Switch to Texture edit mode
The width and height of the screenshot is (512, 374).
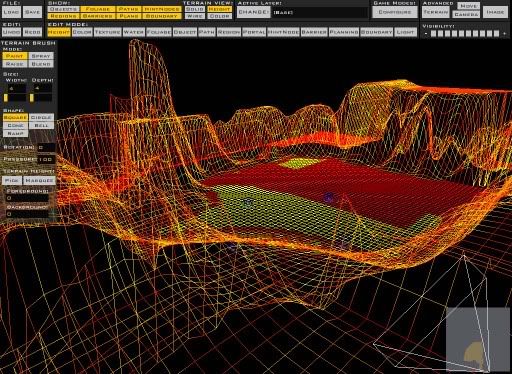(x=107, y=32)
